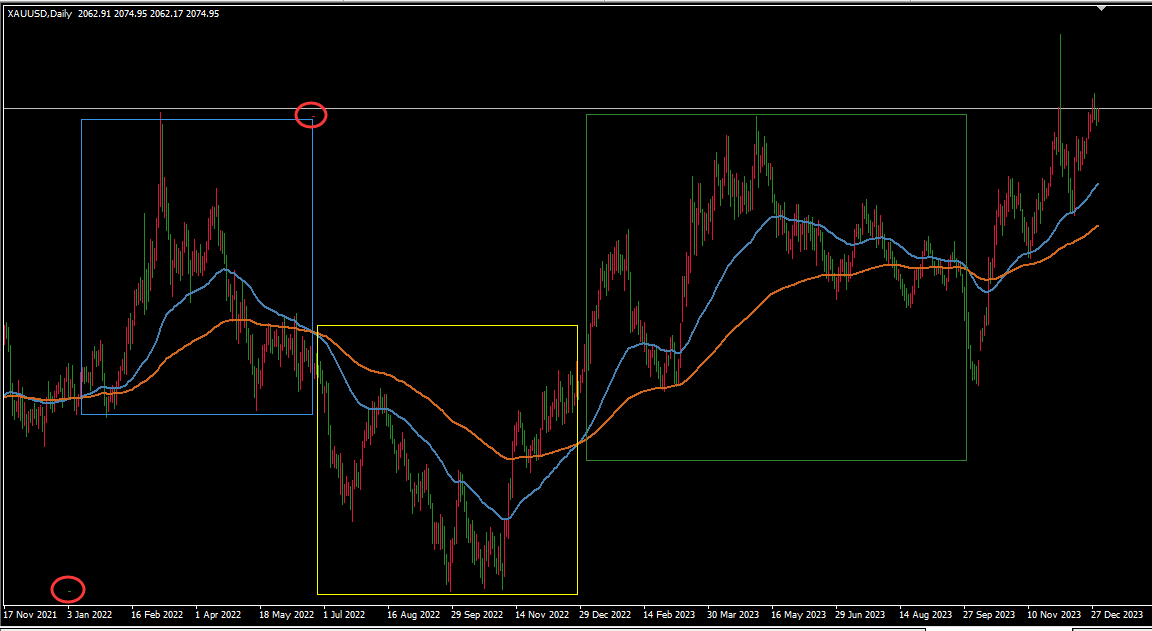Click the 16 May 2023 date label
The width and height of the screenshot is (1152, 631).
797,613
